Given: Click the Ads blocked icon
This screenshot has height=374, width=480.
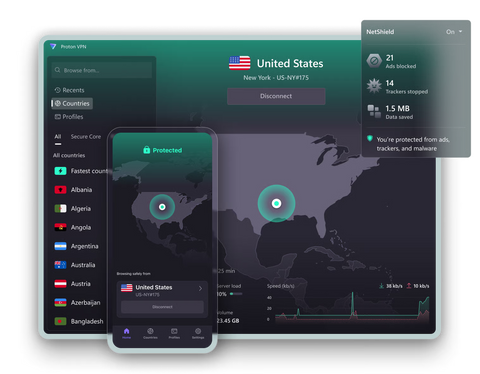Looking at the screenshot, I should tap(374, 61).
